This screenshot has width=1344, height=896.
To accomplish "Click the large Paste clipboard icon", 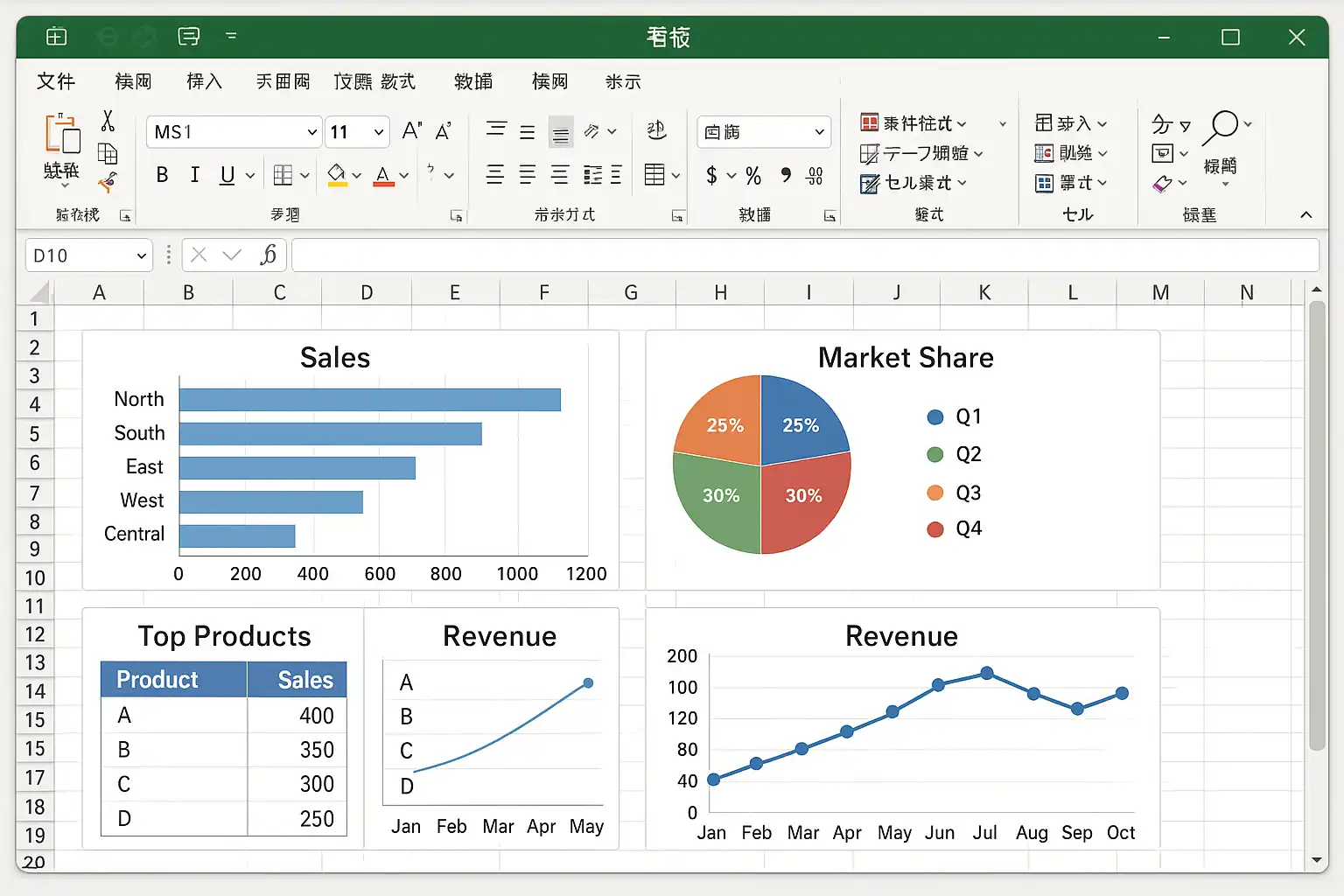I will pyautogui.click(x=62, y=136).
